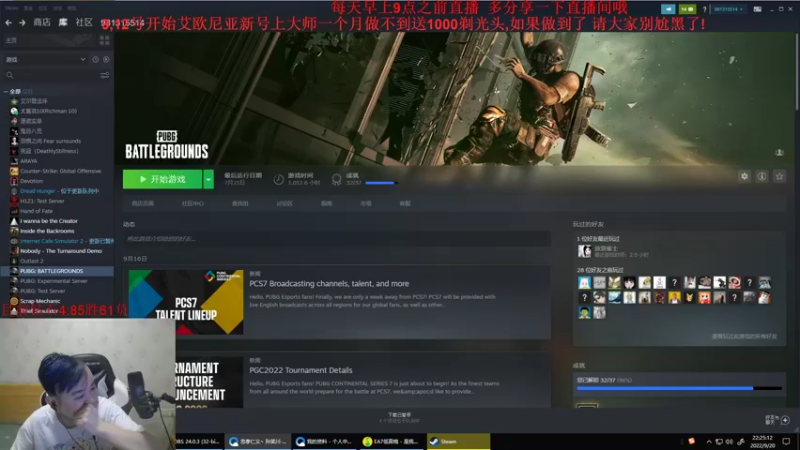
Task: Switch to Steam in Windows taskbar
Action: pyautogui.click(x=458, y=442)
